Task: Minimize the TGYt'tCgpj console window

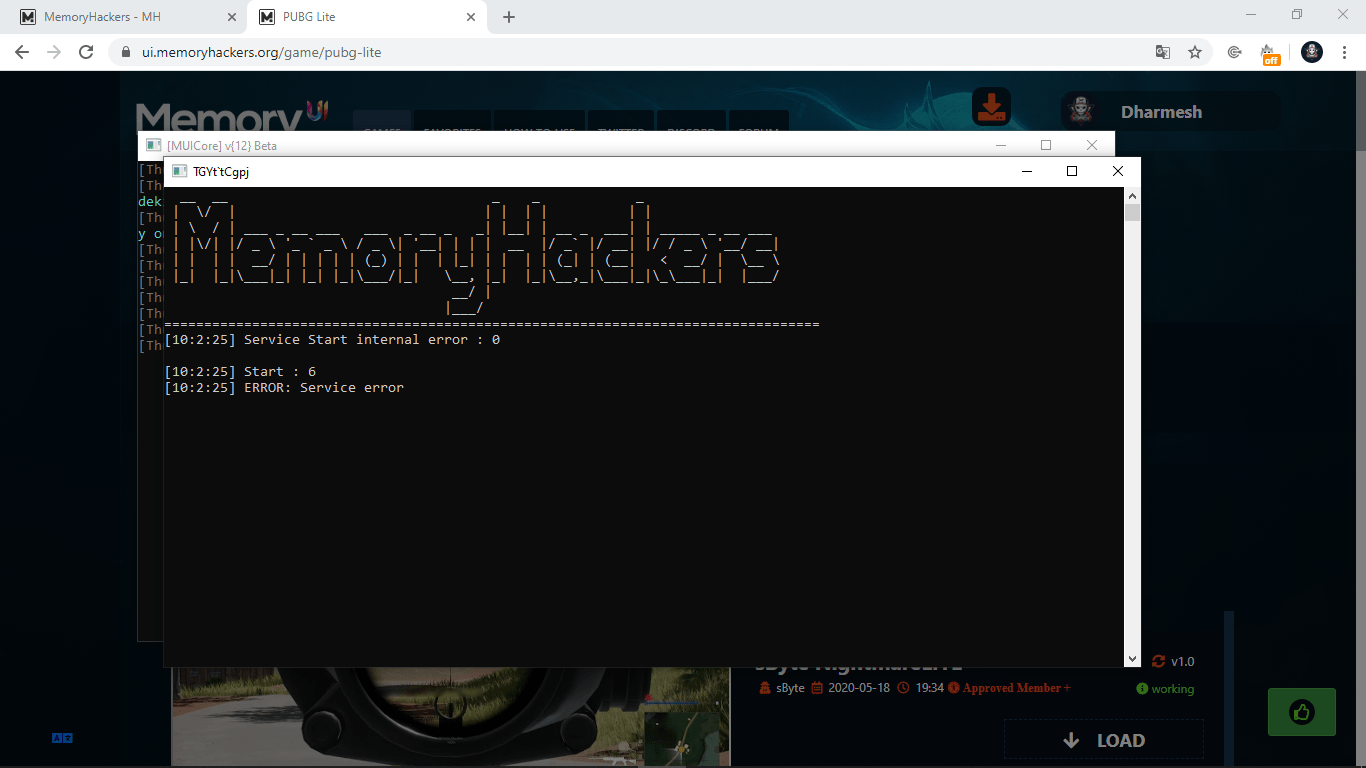Action: (x=1026, y=171)
